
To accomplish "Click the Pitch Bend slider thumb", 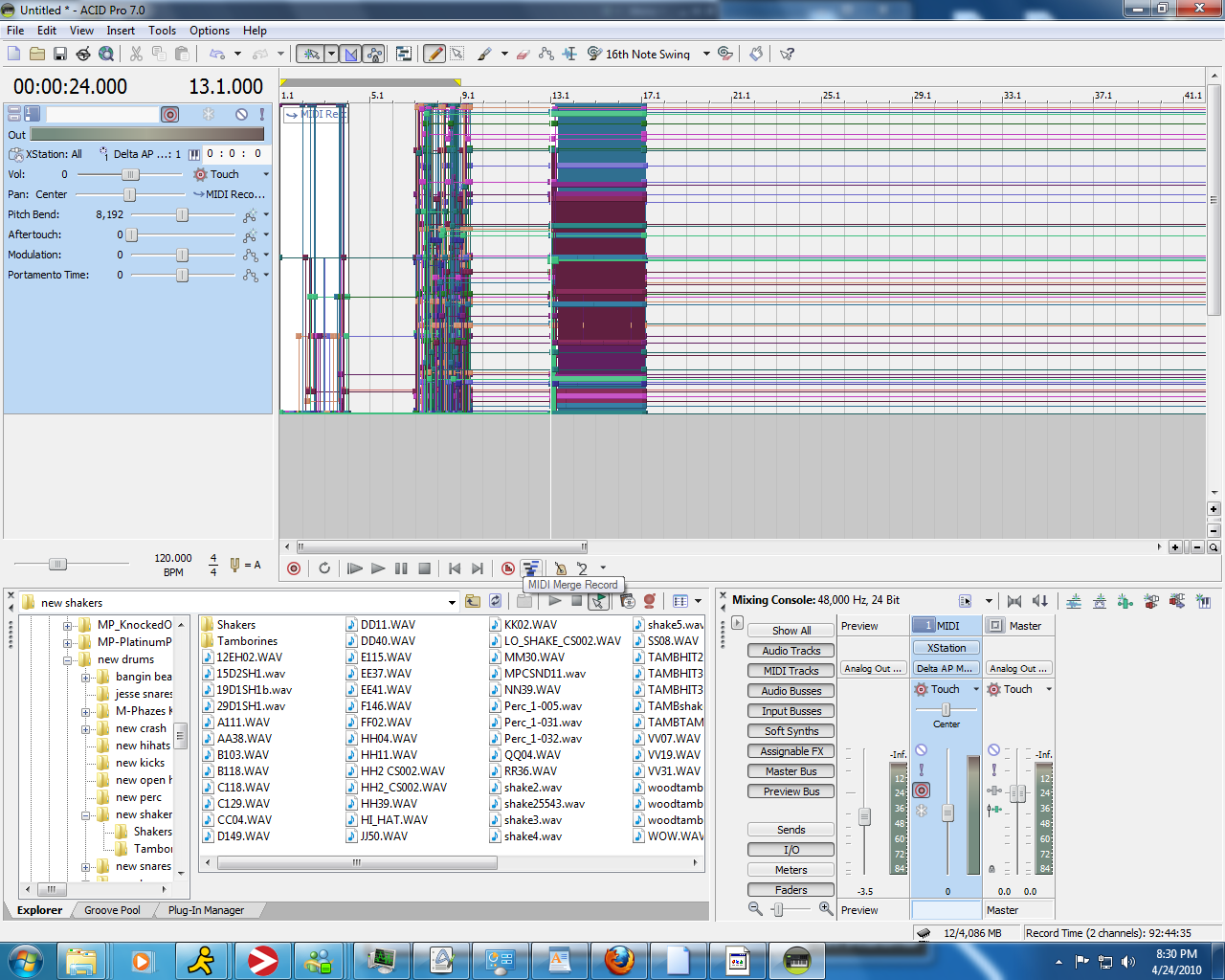I will 182,215.
